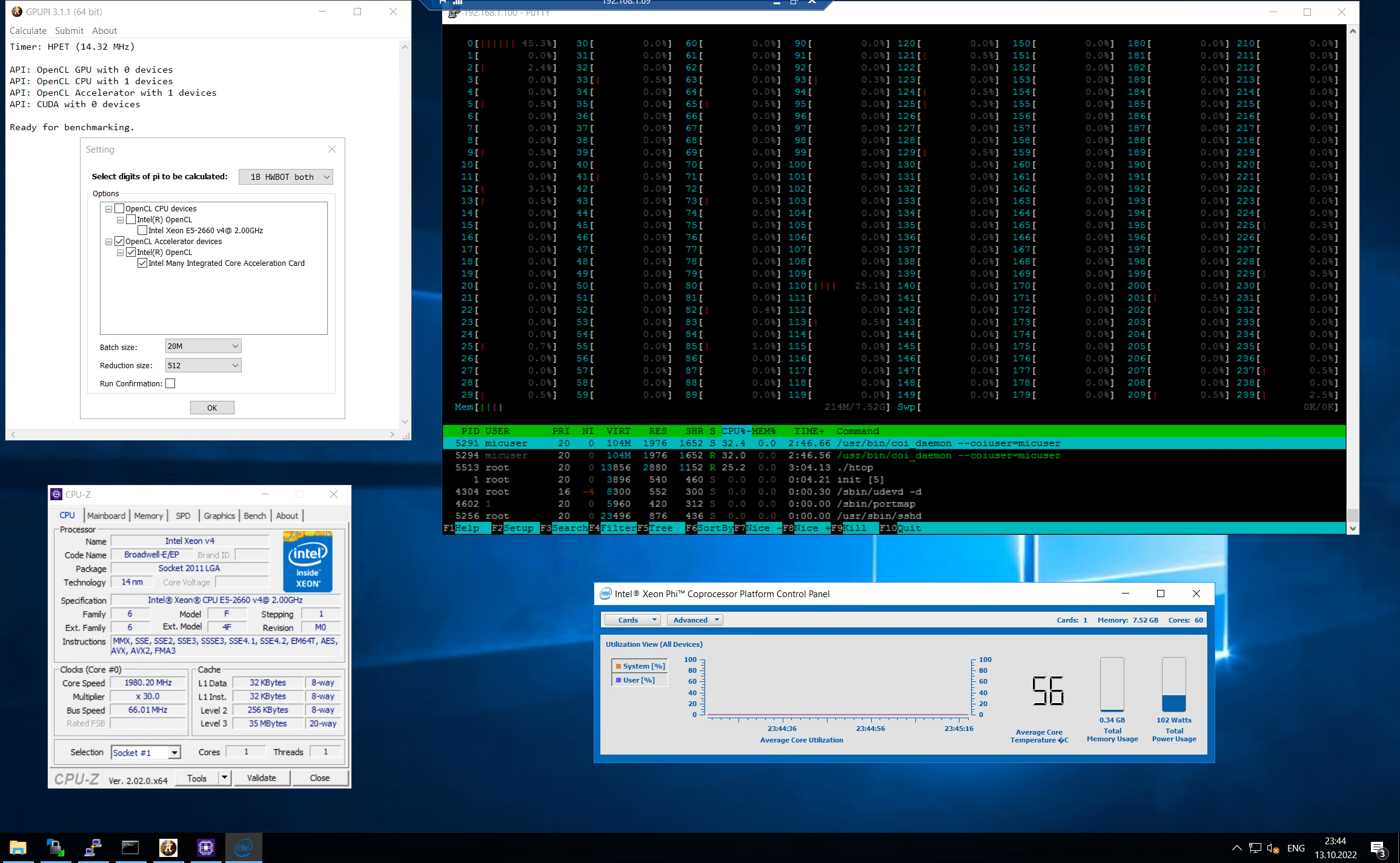1400x863 pixels.
Task: Click the PuTTY title bar icon
Action: (453, 13)
